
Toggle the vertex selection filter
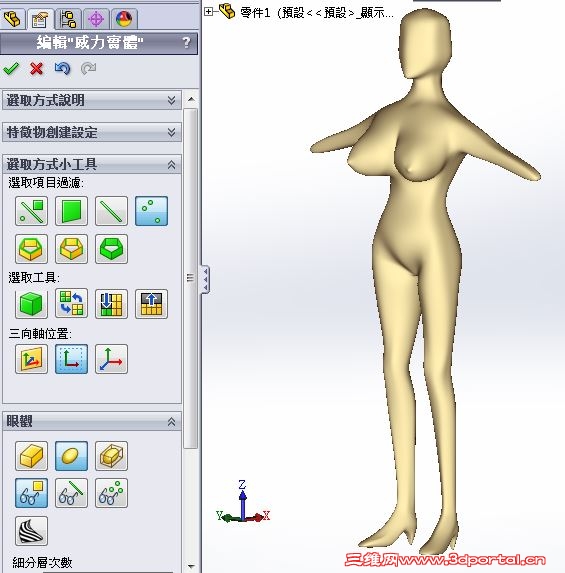(151, 211)
